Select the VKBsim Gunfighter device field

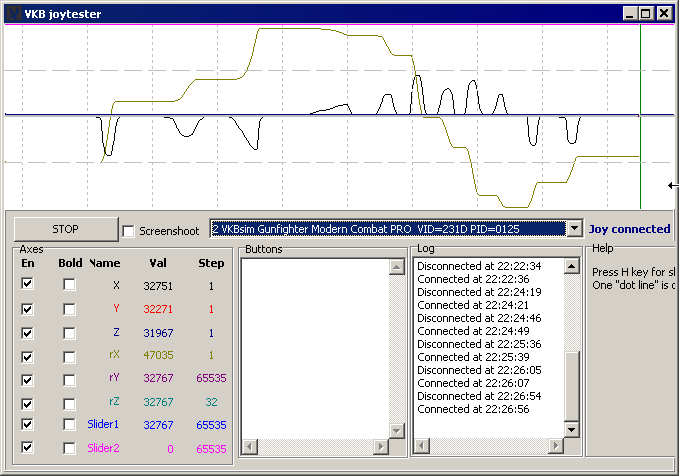click(x=388, y=229)
